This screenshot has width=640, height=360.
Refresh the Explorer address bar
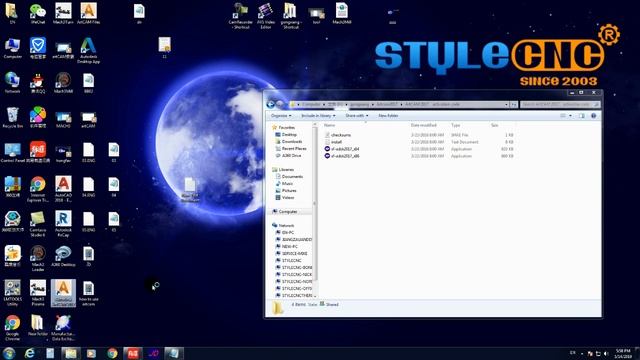(x=514, y=104)
